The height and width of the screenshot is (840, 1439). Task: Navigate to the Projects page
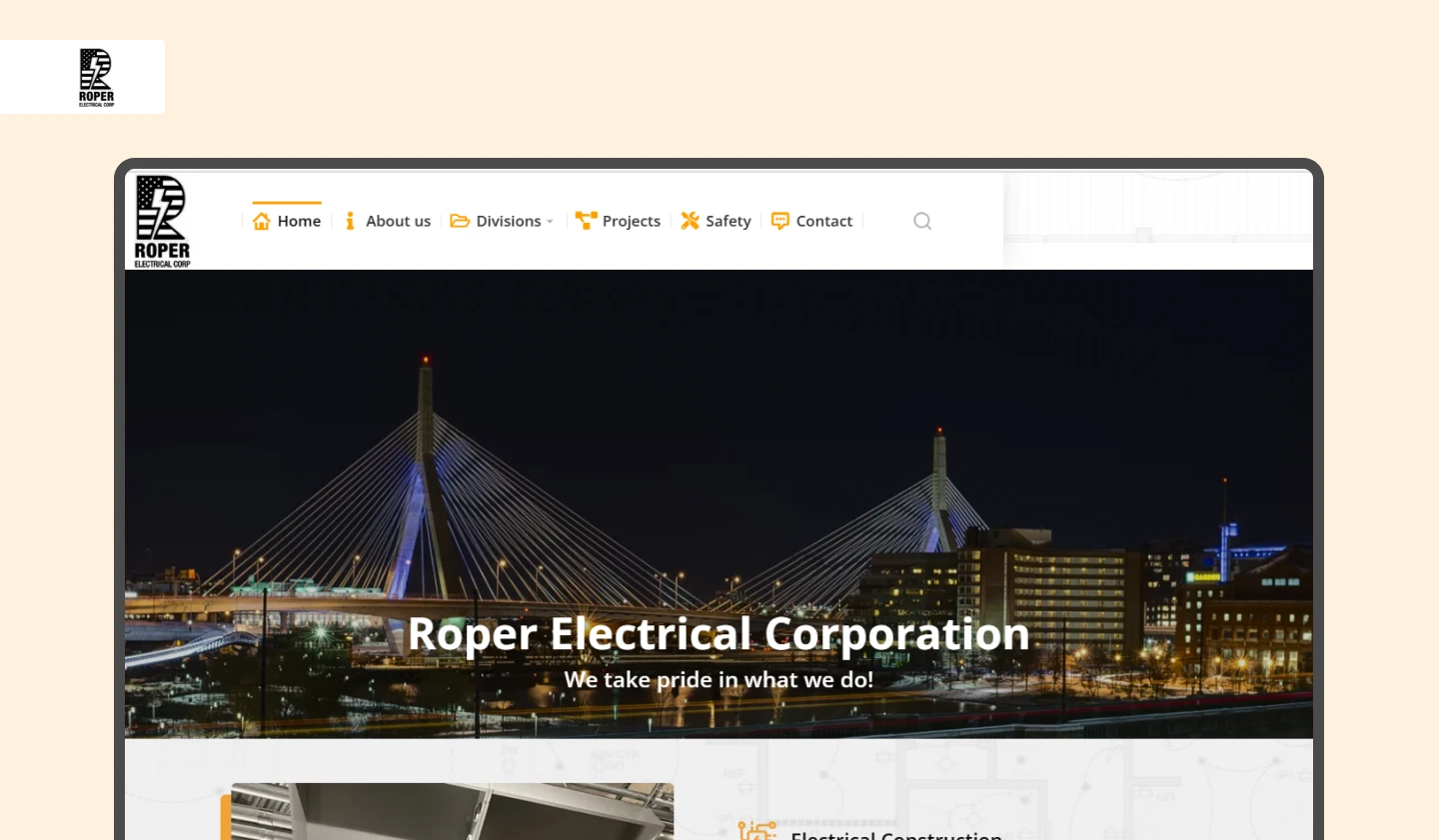[x=632, y=221]
